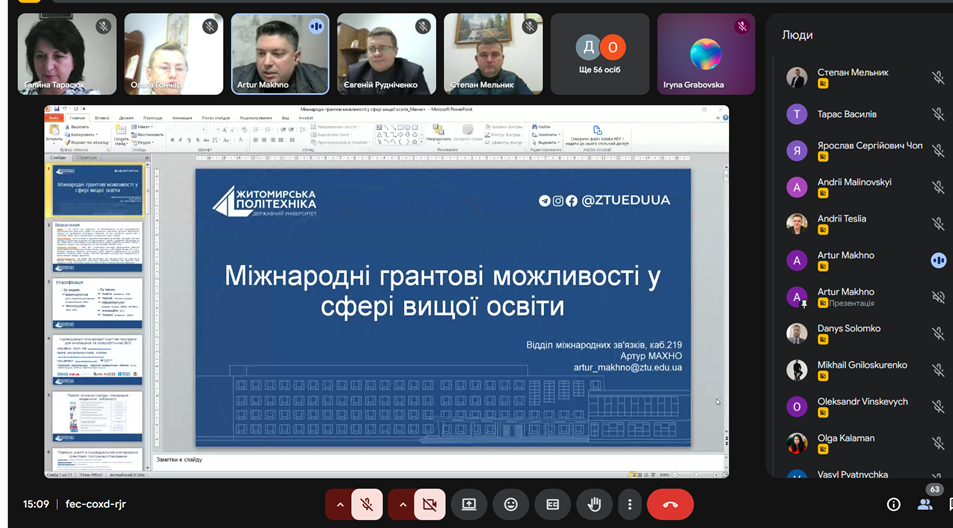
Task: Expand camera video settings arrow
Action: tap(402, 504)
